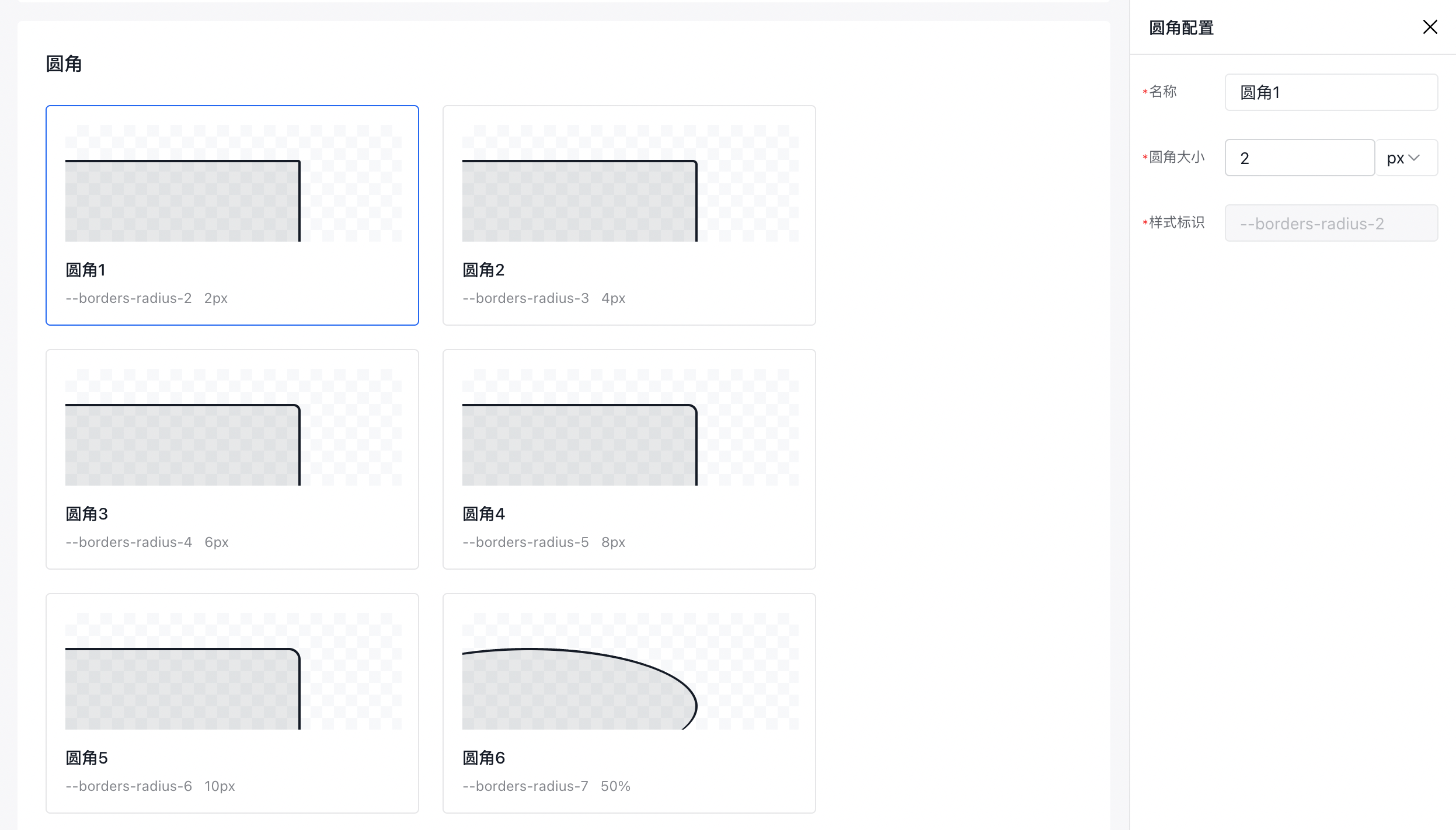Close the 圆角配置 panel

pos(1430,27)
